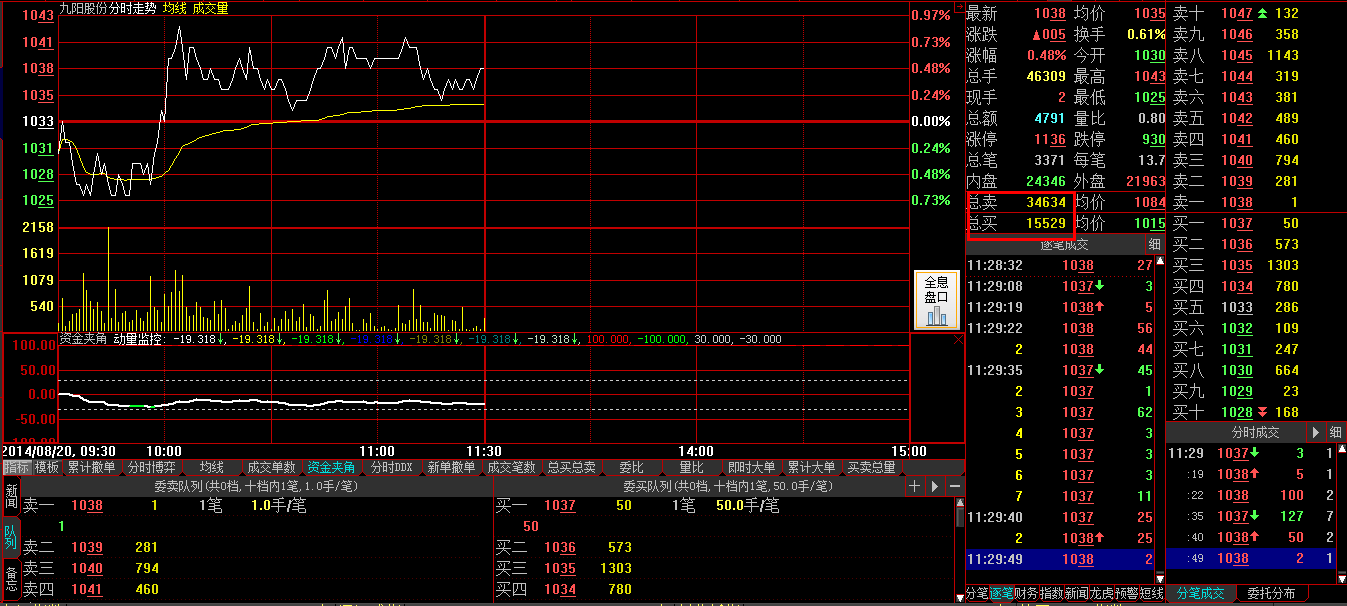Click the 均线 label in chart title
The width and height of the screenshot is (1347, 606).
(x=174, y=8)
